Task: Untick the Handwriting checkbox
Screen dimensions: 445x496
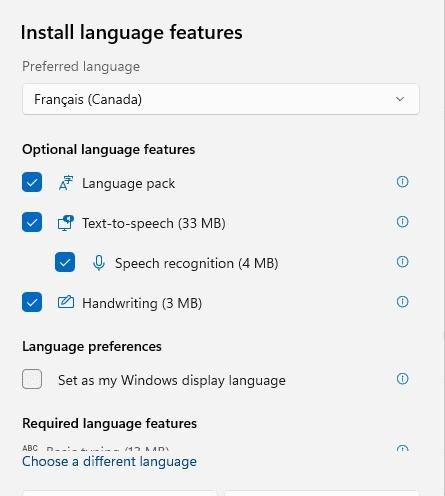Action: (32, 302)
